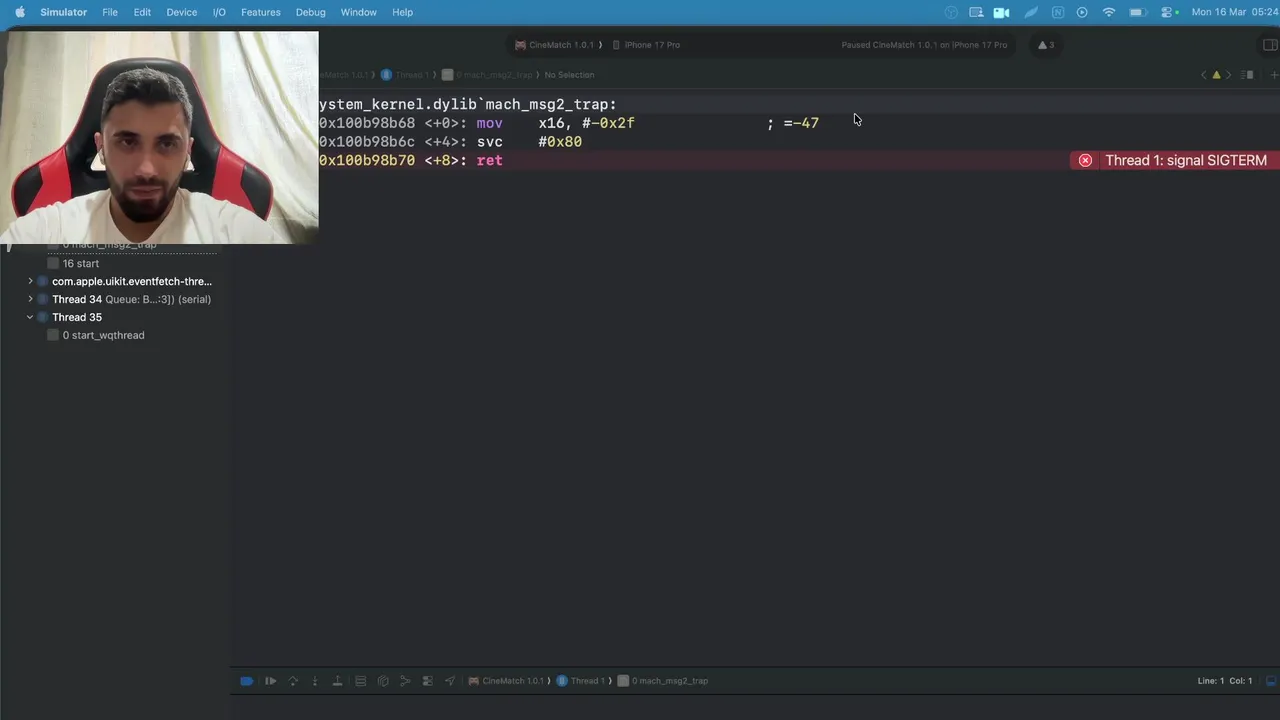Click the Step Out debug button
Screen dimensions: 1280x720
[337, 681]
